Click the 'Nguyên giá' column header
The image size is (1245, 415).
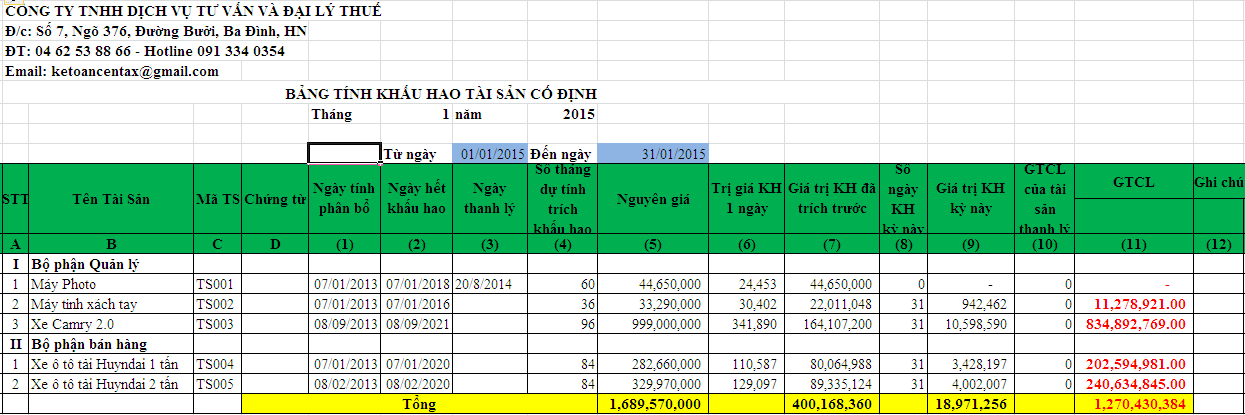coord(653,199)
